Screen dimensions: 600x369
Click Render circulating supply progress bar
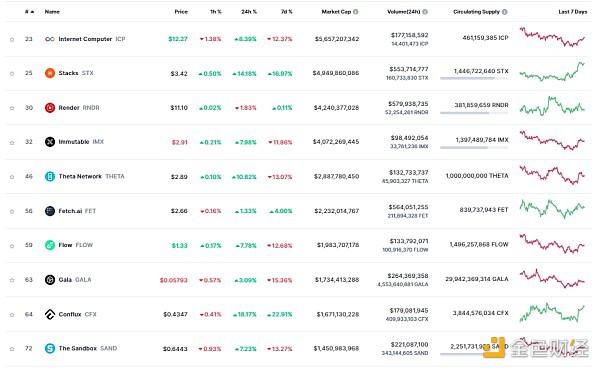(x=474, y=113)
